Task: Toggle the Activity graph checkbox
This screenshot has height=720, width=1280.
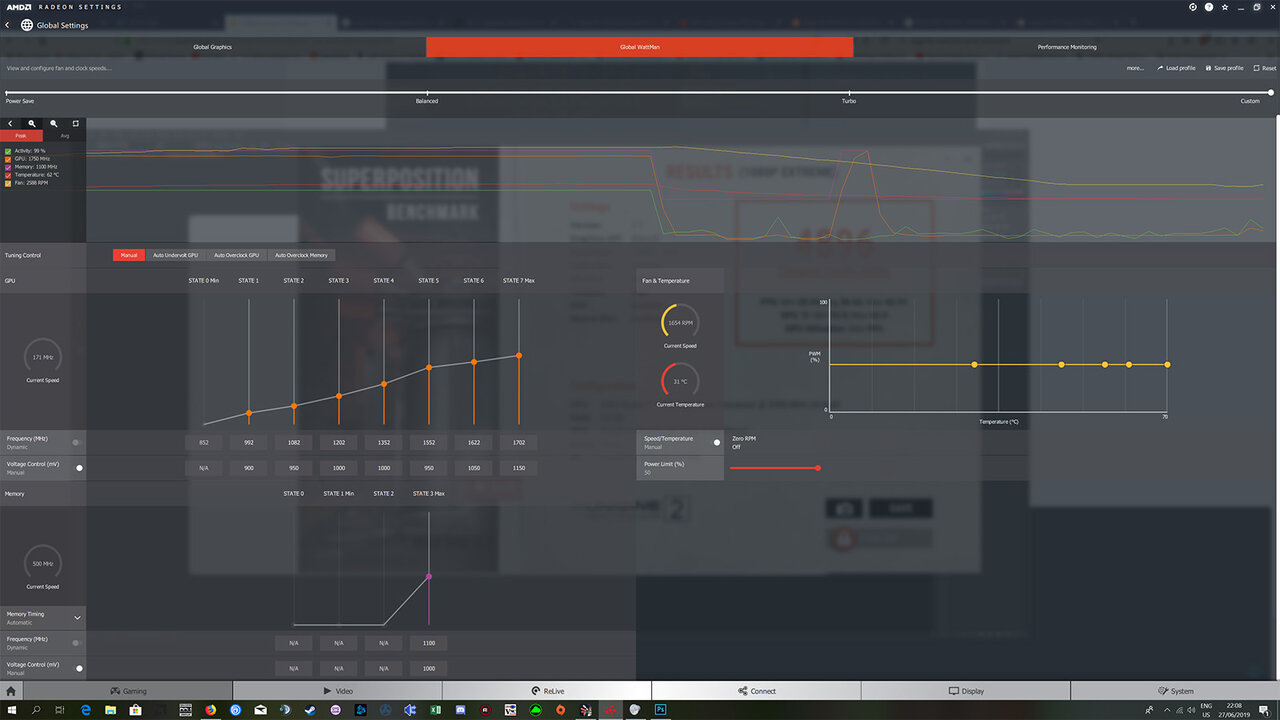Action: coord(9,150)
